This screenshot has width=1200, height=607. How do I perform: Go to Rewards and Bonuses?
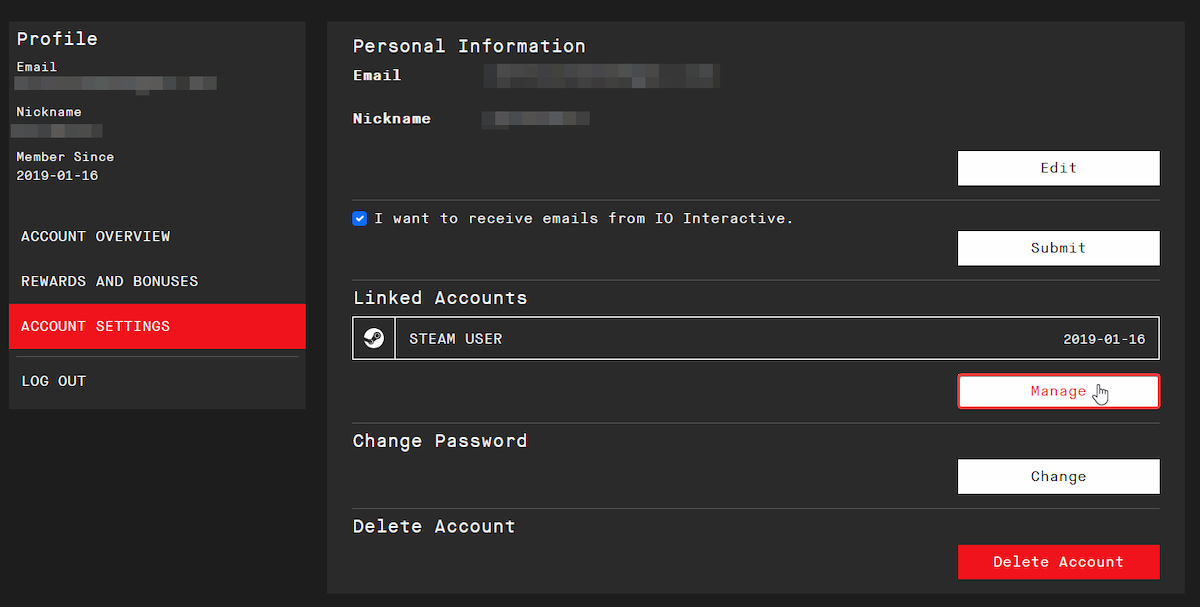click(110, 281)
